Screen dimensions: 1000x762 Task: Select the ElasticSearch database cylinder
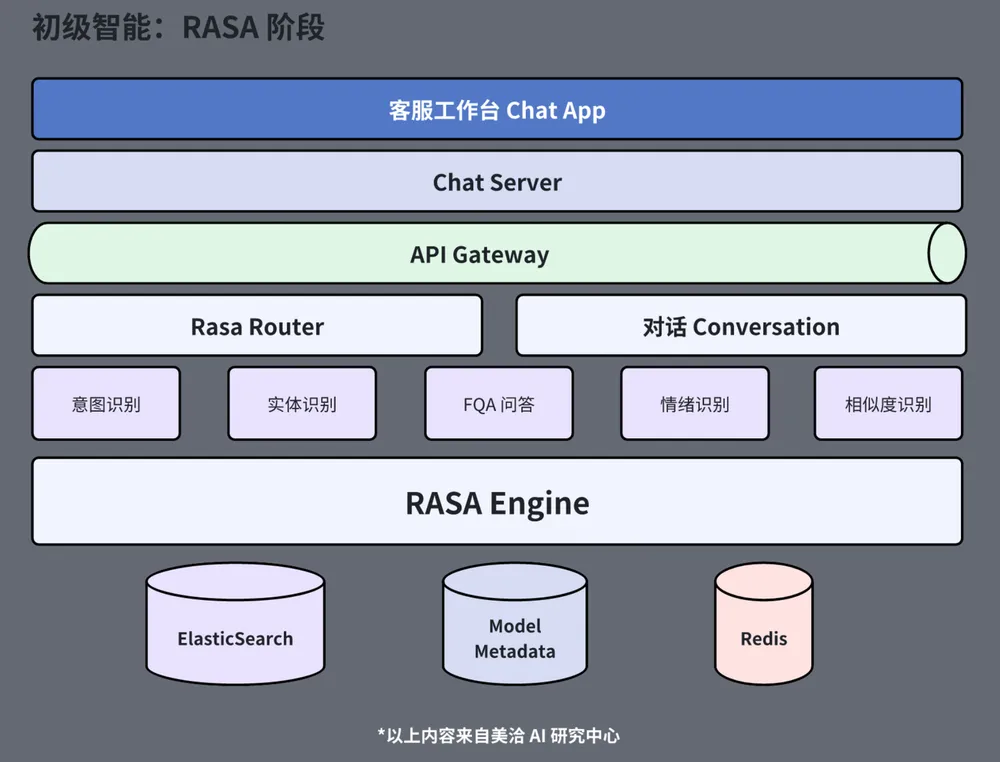click(x=235, y=624)
